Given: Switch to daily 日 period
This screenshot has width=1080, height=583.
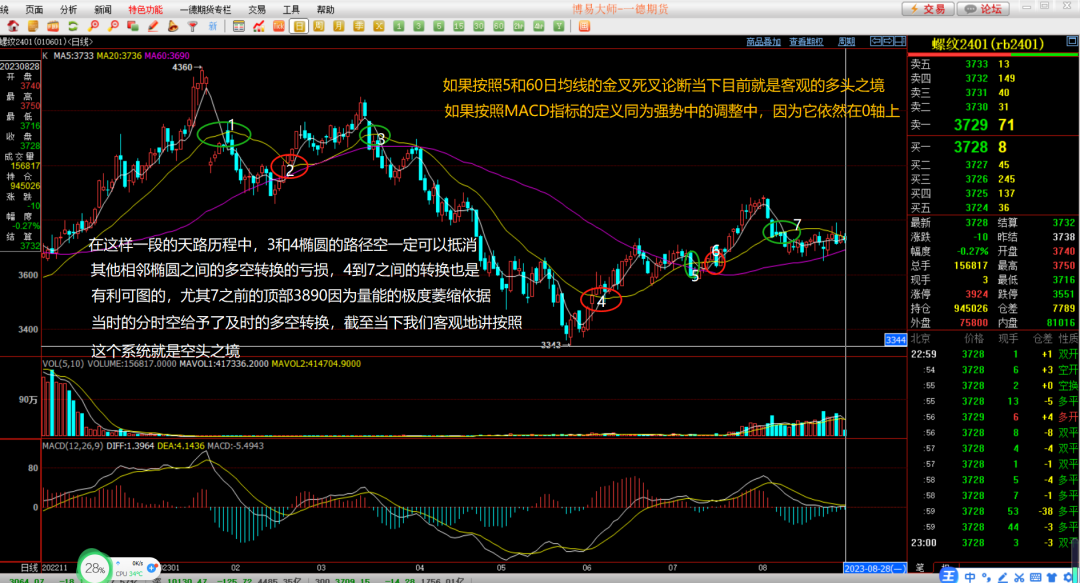Looking at the screenshot, I should click(x=299, y=26).
